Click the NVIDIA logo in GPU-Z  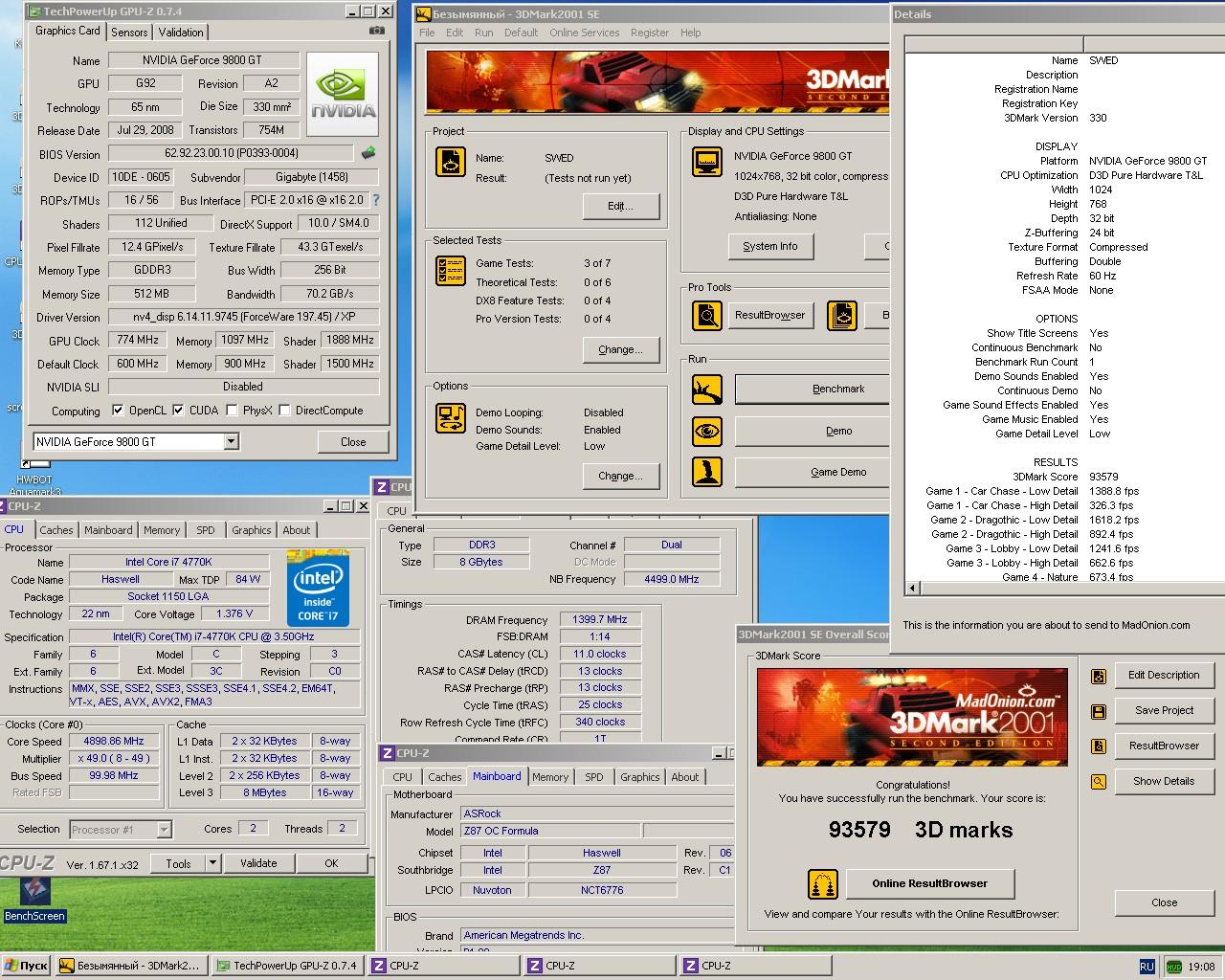tap(344, 96)
